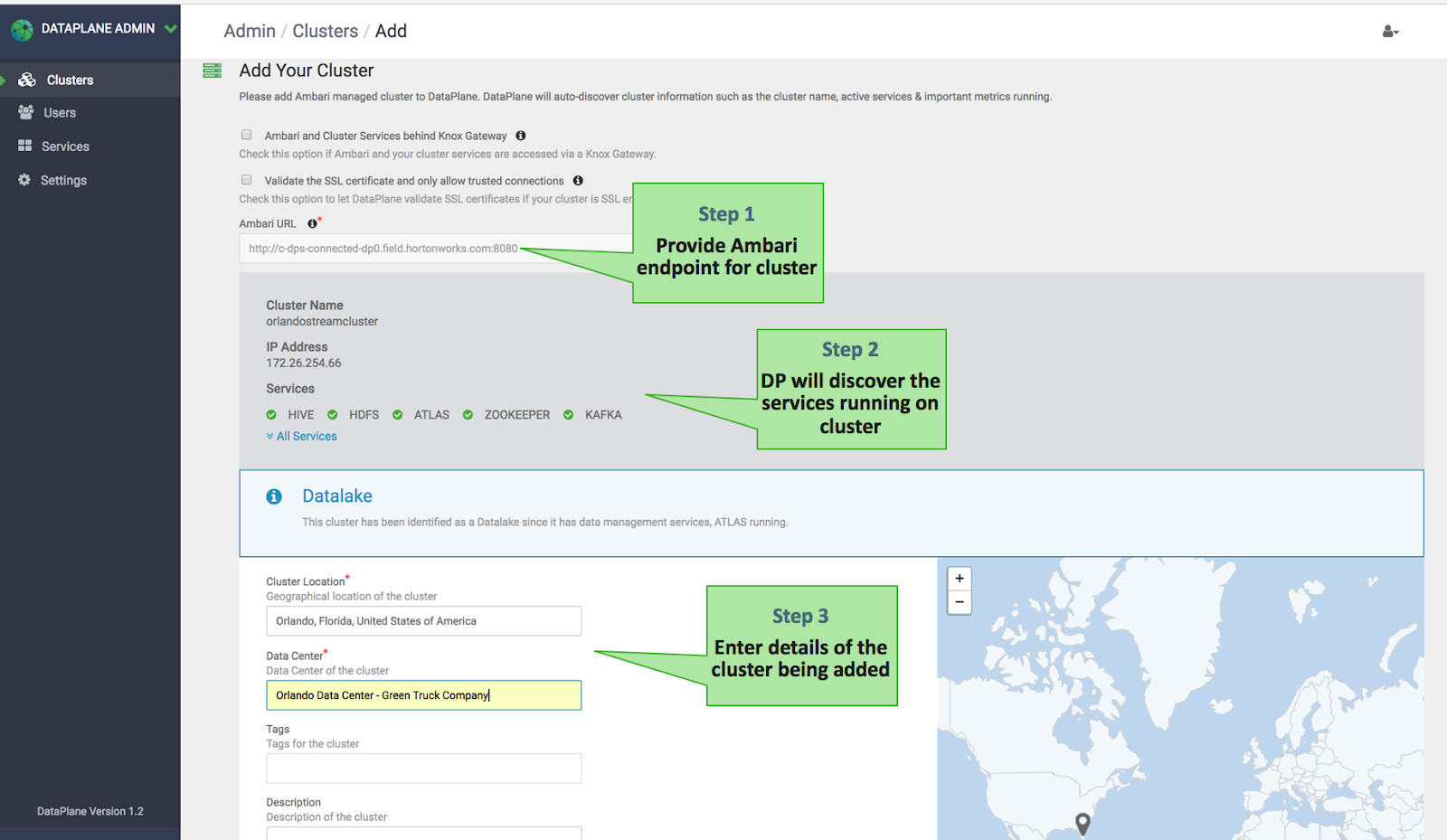Click cluster name orlandostreamcluster
This screenshot has height=840, width=1447.
(x=322, y=321)
